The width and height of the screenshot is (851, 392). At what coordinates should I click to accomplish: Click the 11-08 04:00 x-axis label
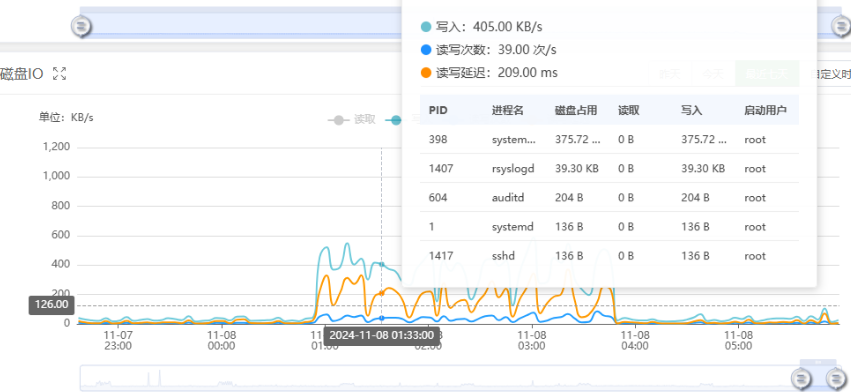635,340
